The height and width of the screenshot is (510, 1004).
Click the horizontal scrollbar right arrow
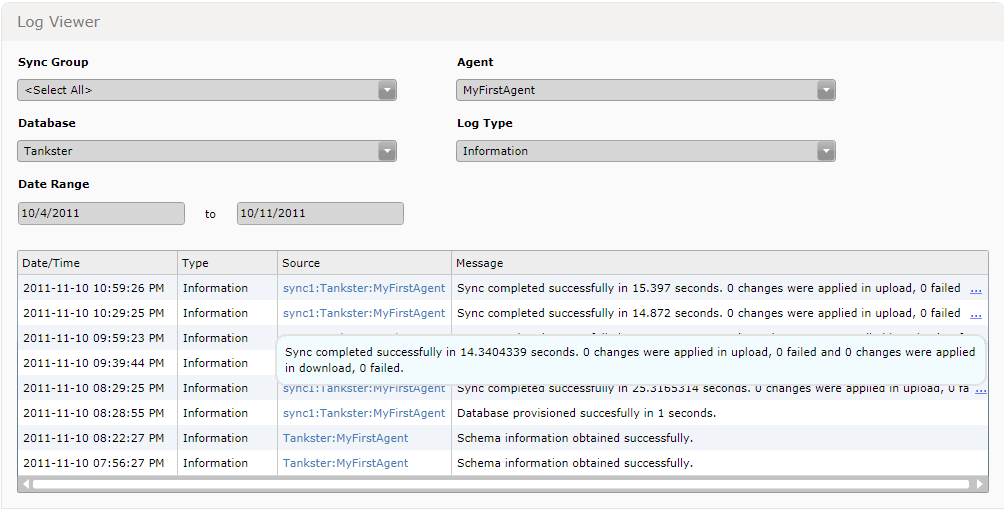tap(980, 484)
